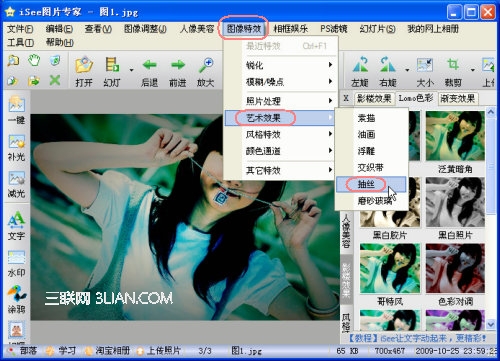The image size is (500, 361).
Task: Choose 交织带 effect
Action: [371, 167]
